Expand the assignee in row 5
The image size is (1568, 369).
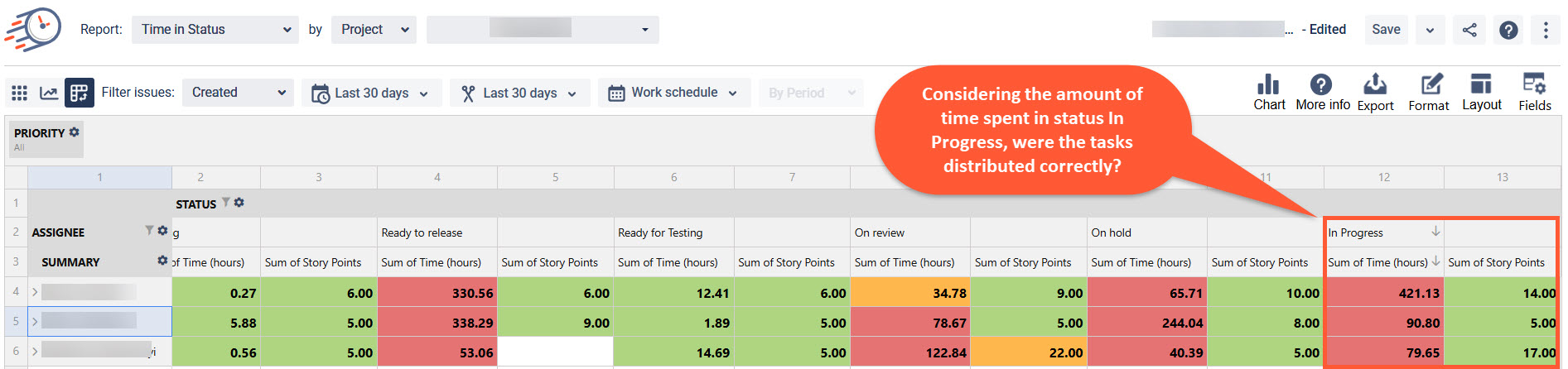(x=35, y=322)
